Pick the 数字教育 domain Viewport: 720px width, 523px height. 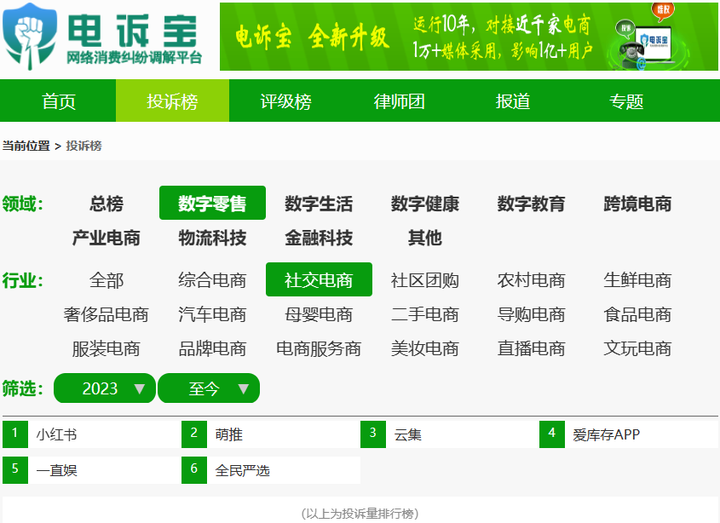531,203
